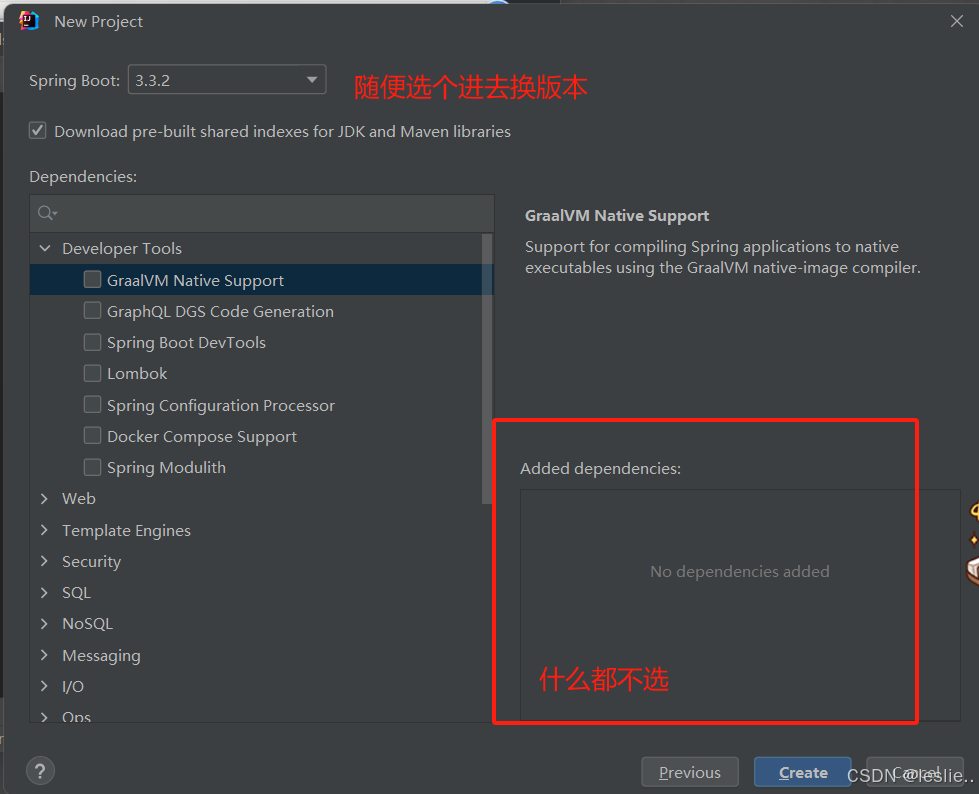Select the Lombok row text
This screenshot has width=979, height=794.
point(137,373)
